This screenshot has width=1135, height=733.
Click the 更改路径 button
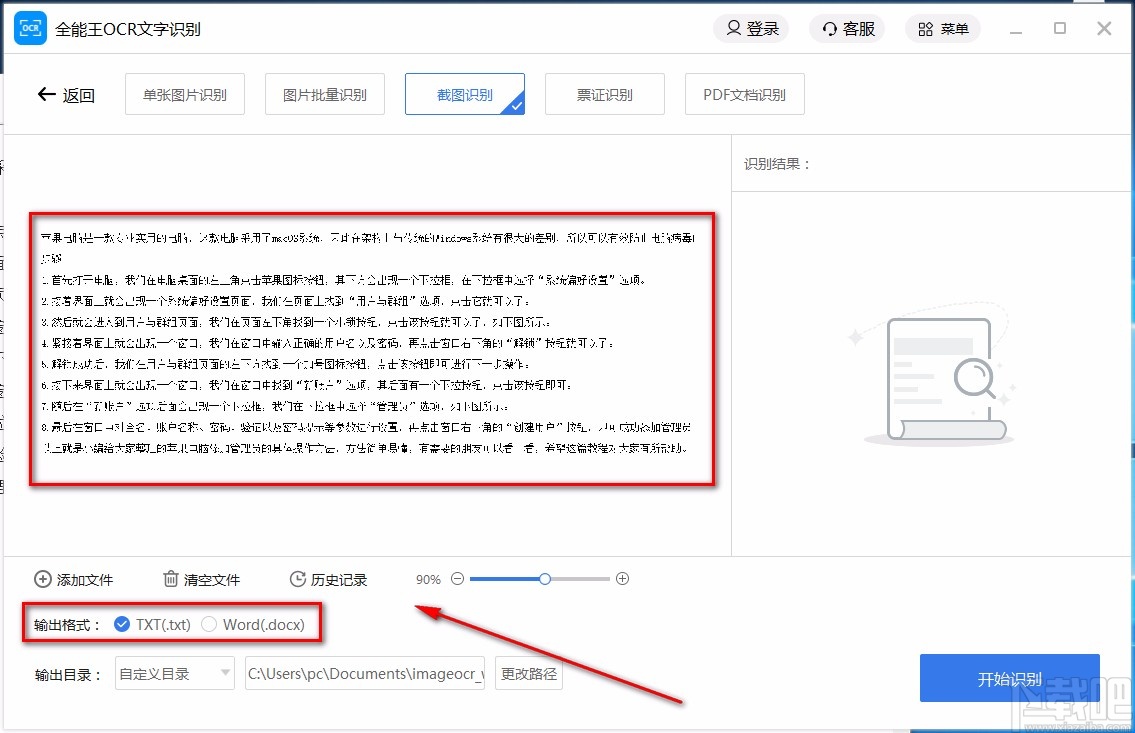click(x=528, y=673)
